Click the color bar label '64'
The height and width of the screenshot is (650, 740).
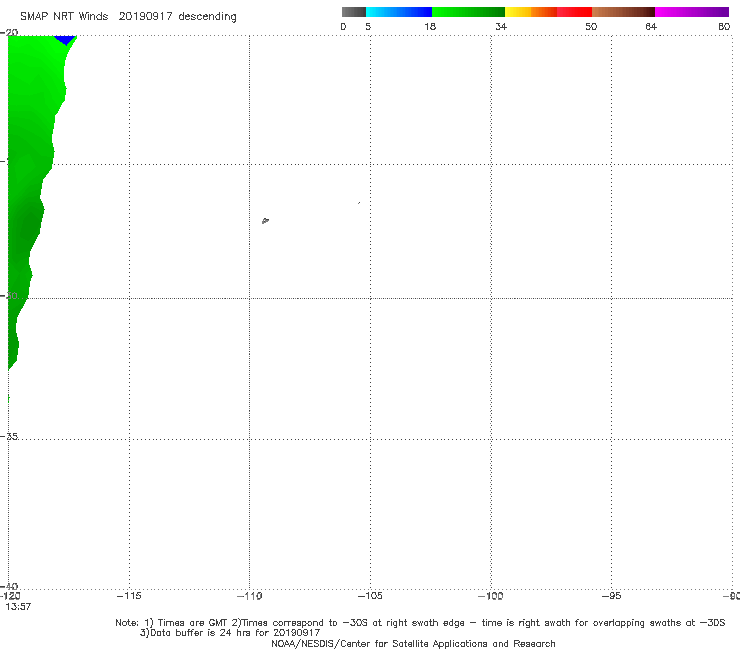click(651, 26)
